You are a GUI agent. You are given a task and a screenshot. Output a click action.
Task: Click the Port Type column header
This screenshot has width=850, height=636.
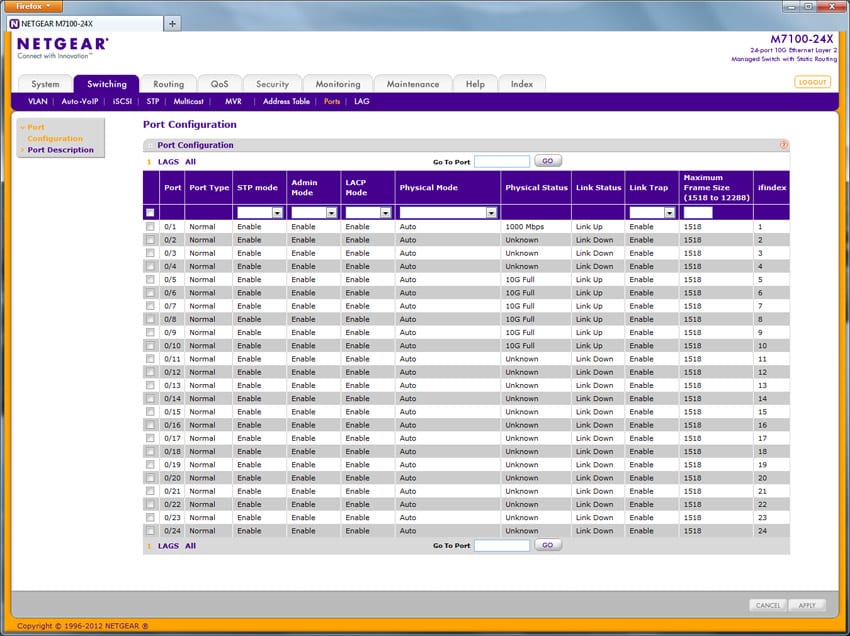coord(209,188)
